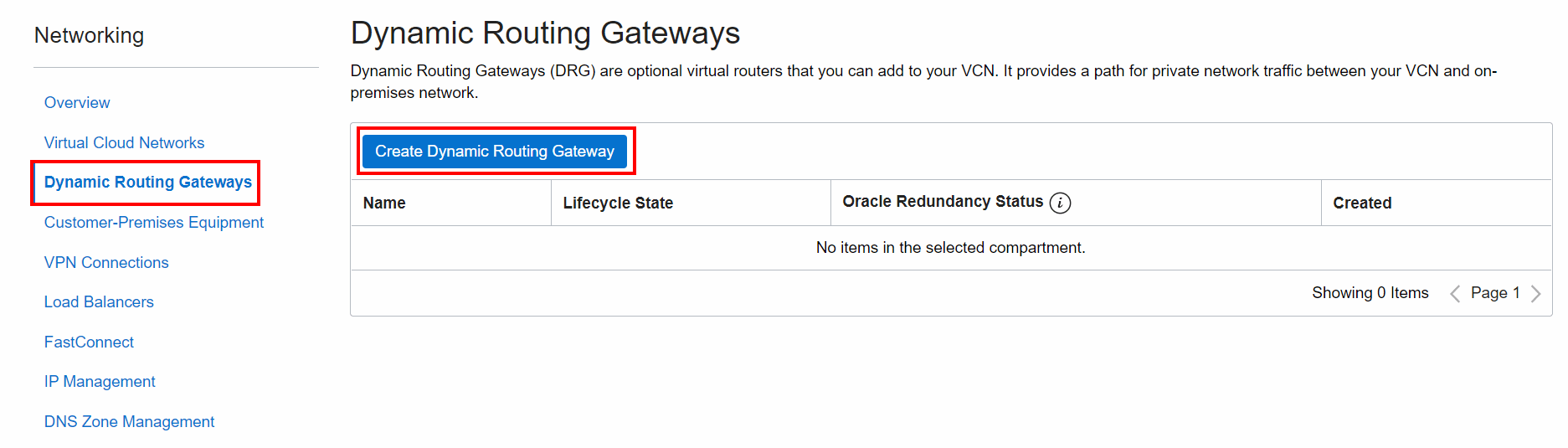Image resolution: width=1568 pixels, height=448 pixels.
Task: Go to the next page arrow
Action: tap(1535, 293)
